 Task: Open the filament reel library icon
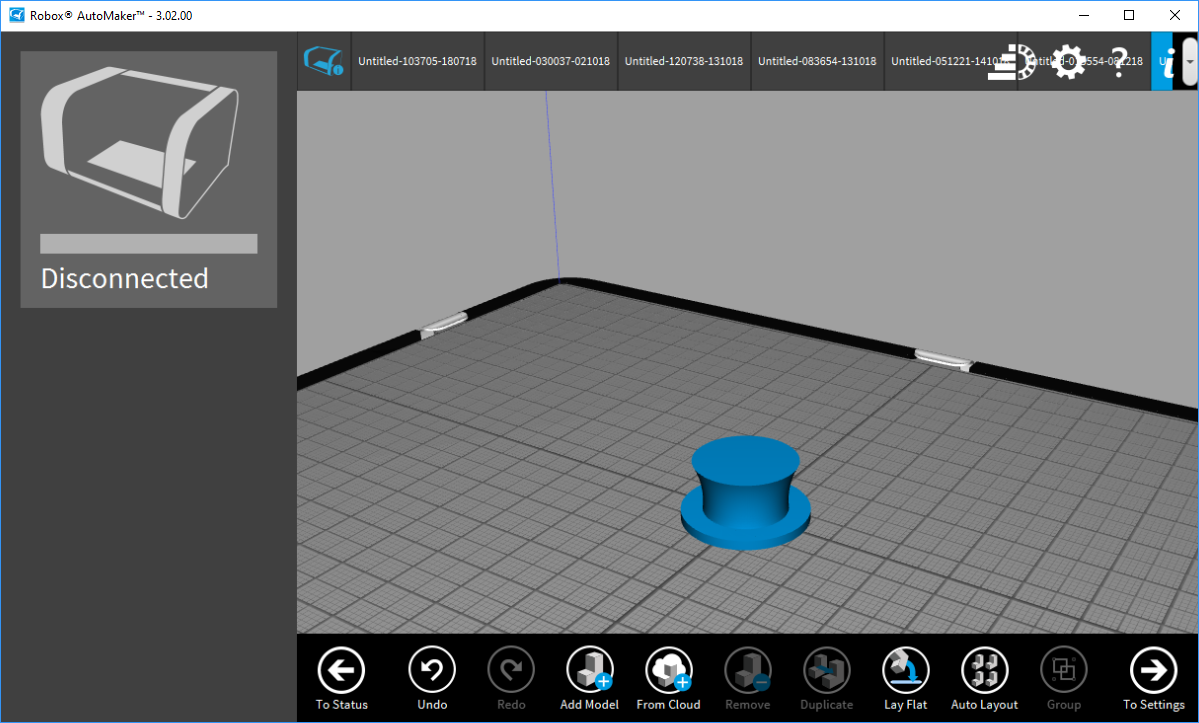click(x=1014, y=62)
